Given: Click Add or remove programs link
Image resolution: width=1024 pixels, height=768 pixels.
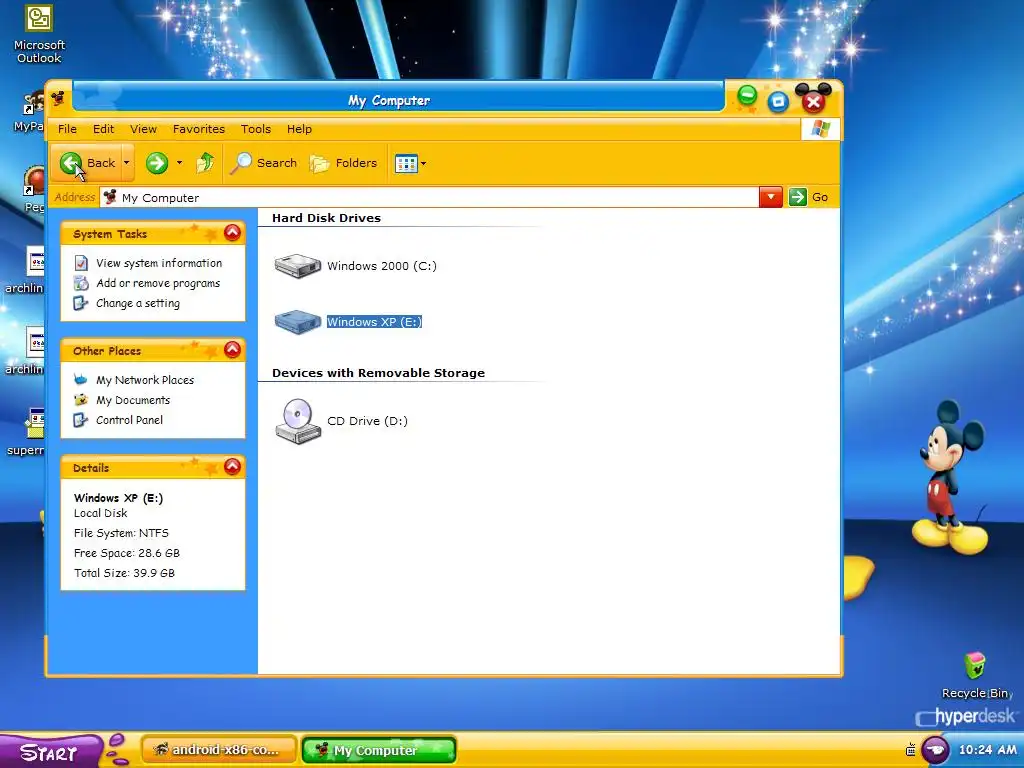Looking at the screenshot, I should click(158, 283).
